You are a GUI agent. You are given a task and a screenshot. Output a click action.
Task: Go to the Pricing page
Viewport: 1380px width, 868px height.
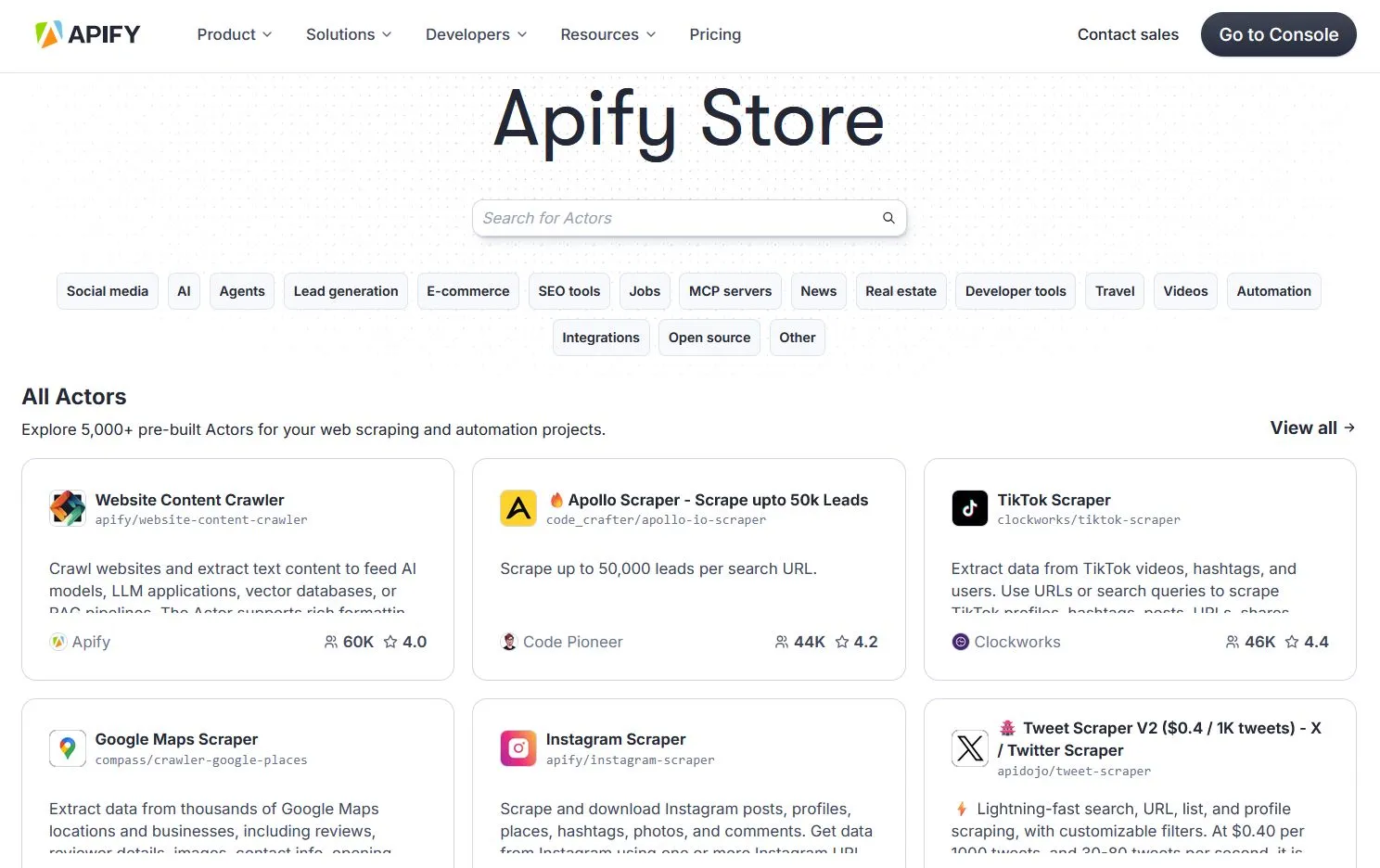point(715,34)
